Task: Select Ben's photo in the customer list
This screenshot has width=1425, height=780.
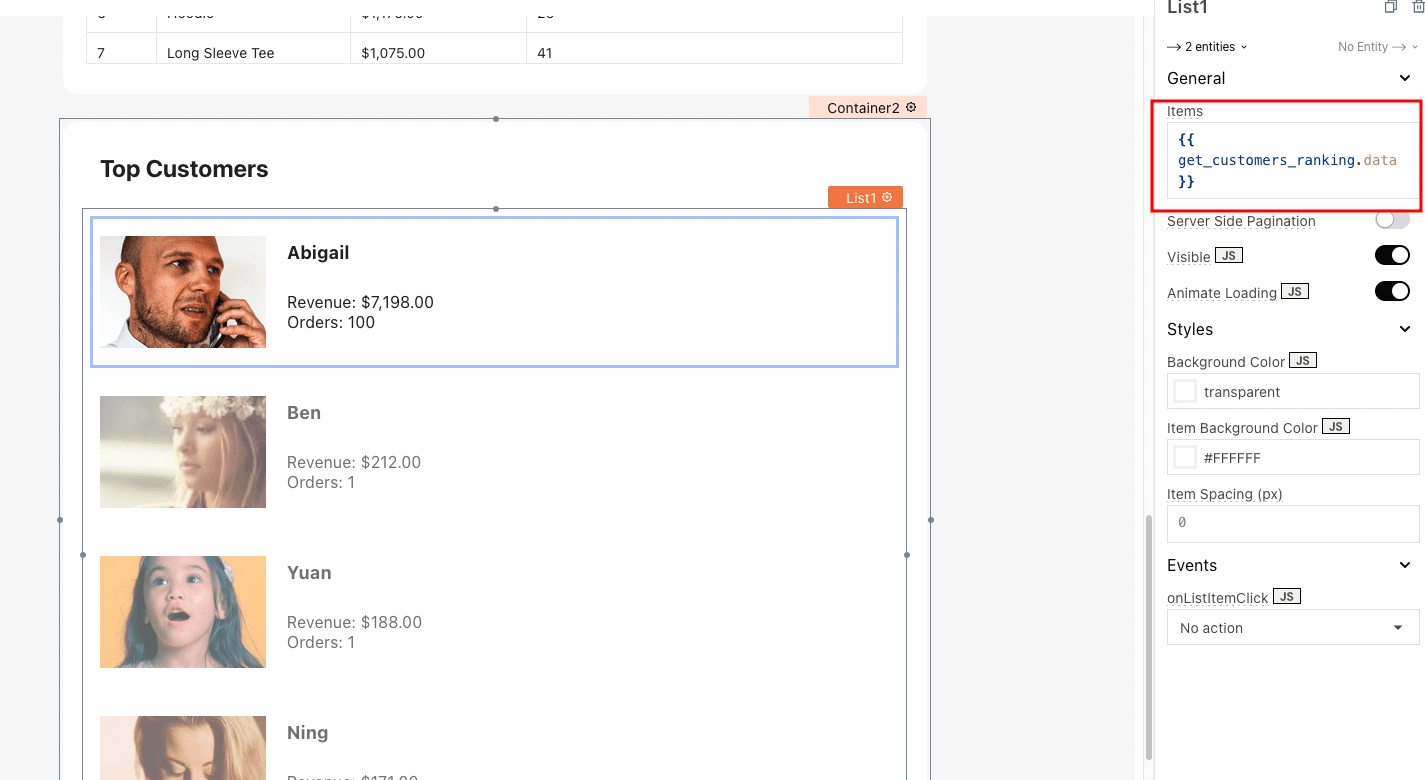Action: (183, 452)
